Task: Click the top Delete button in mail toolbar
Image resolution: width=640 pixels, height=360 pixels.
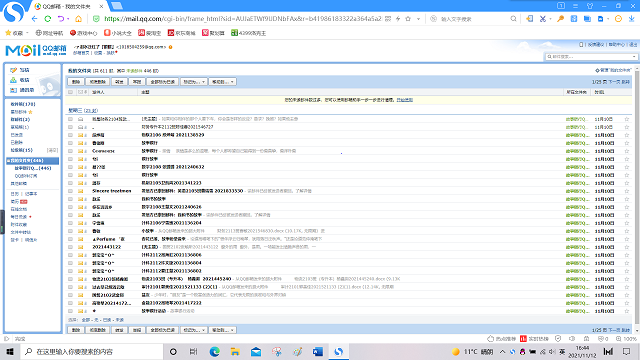Action: pos(76,82)
